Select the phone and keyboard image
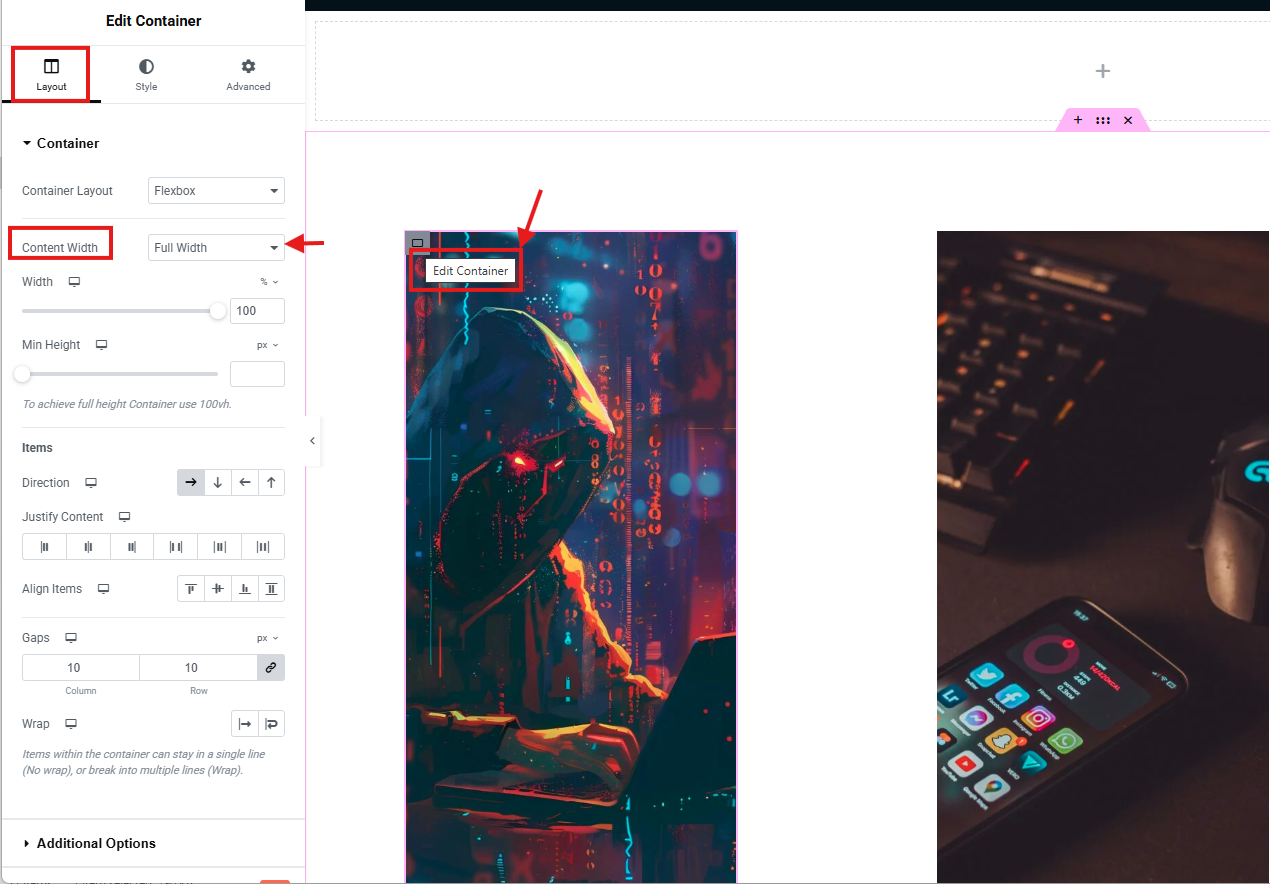The width and height of the screenshot is (1270, 884). 1103,557
